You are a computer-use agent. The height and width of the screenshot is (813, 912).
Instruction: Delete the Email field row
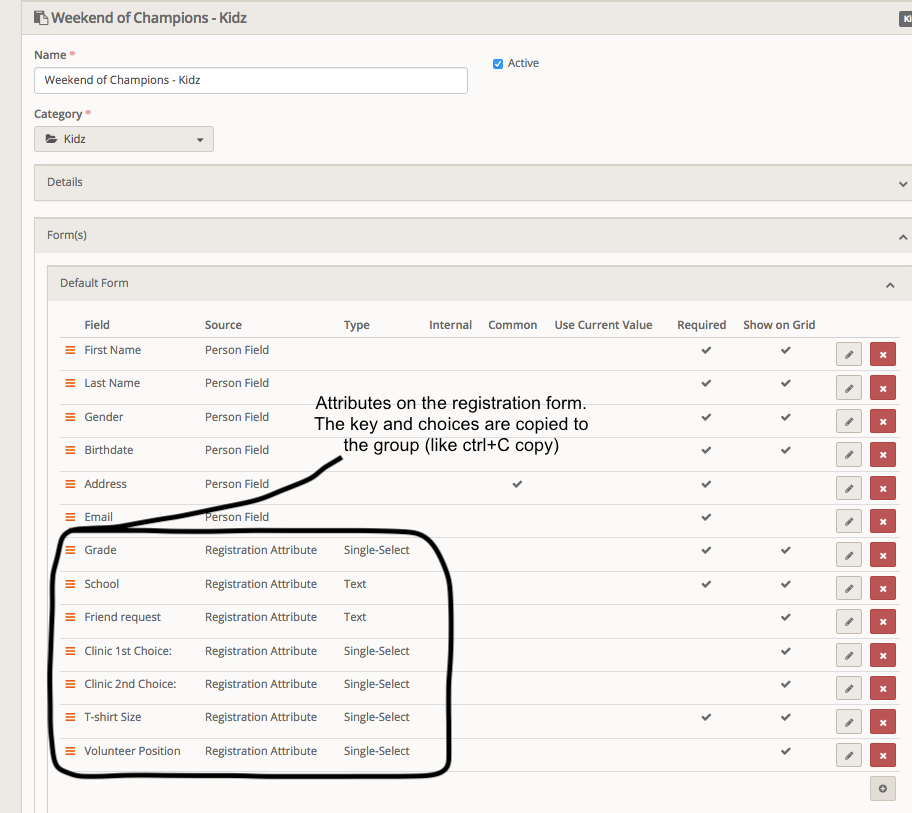[x=882, y=521]
